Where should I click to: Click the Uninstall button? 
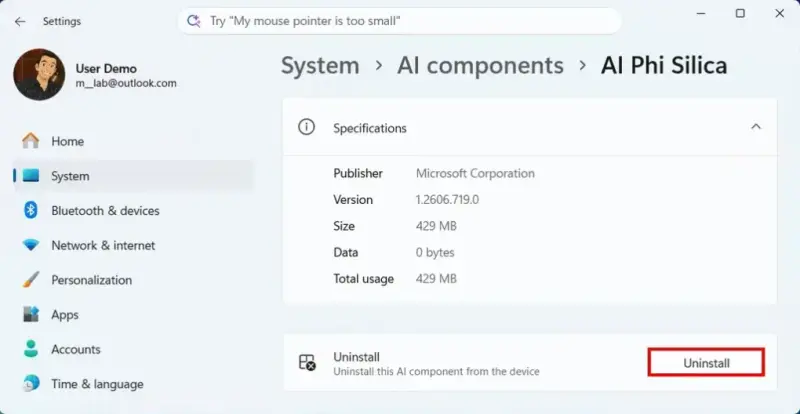click(706, 362)
